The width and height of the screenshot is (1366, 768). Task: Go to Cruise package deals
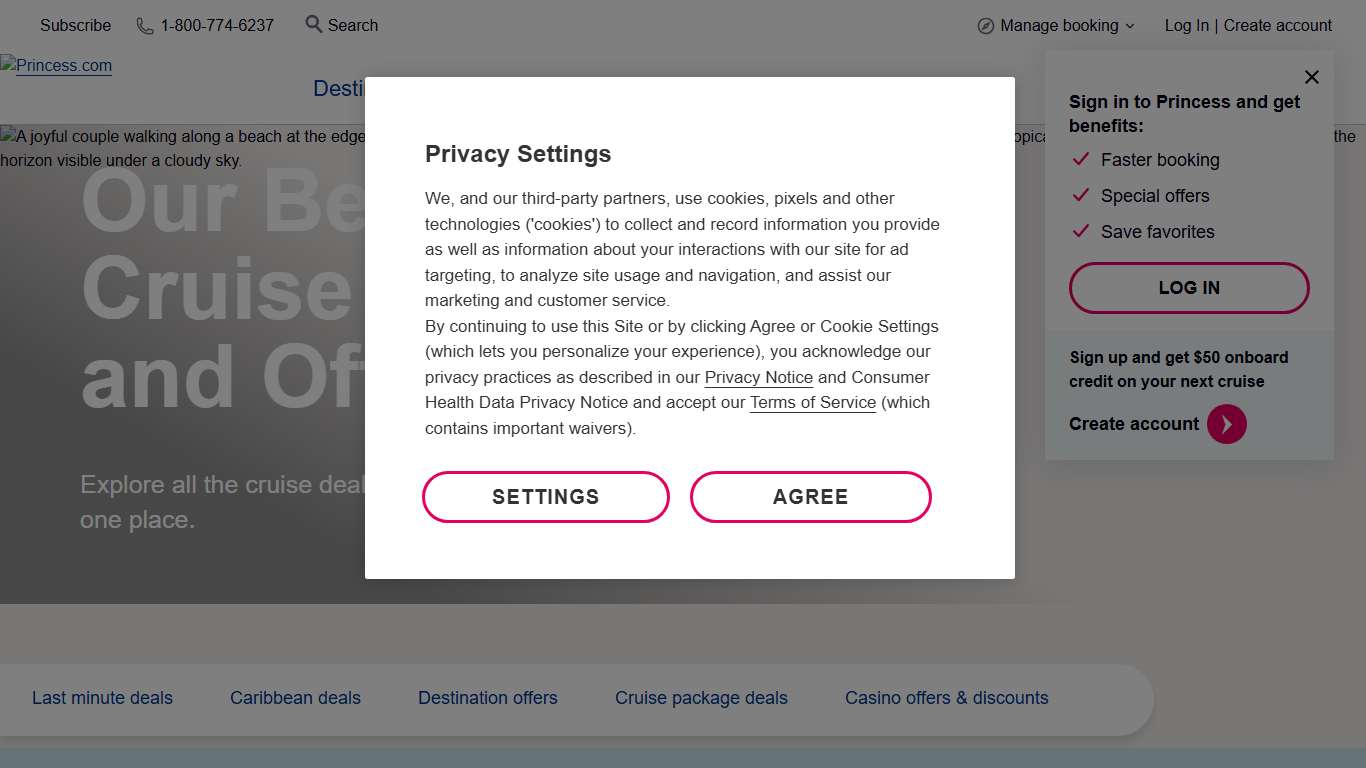point(701,698)
